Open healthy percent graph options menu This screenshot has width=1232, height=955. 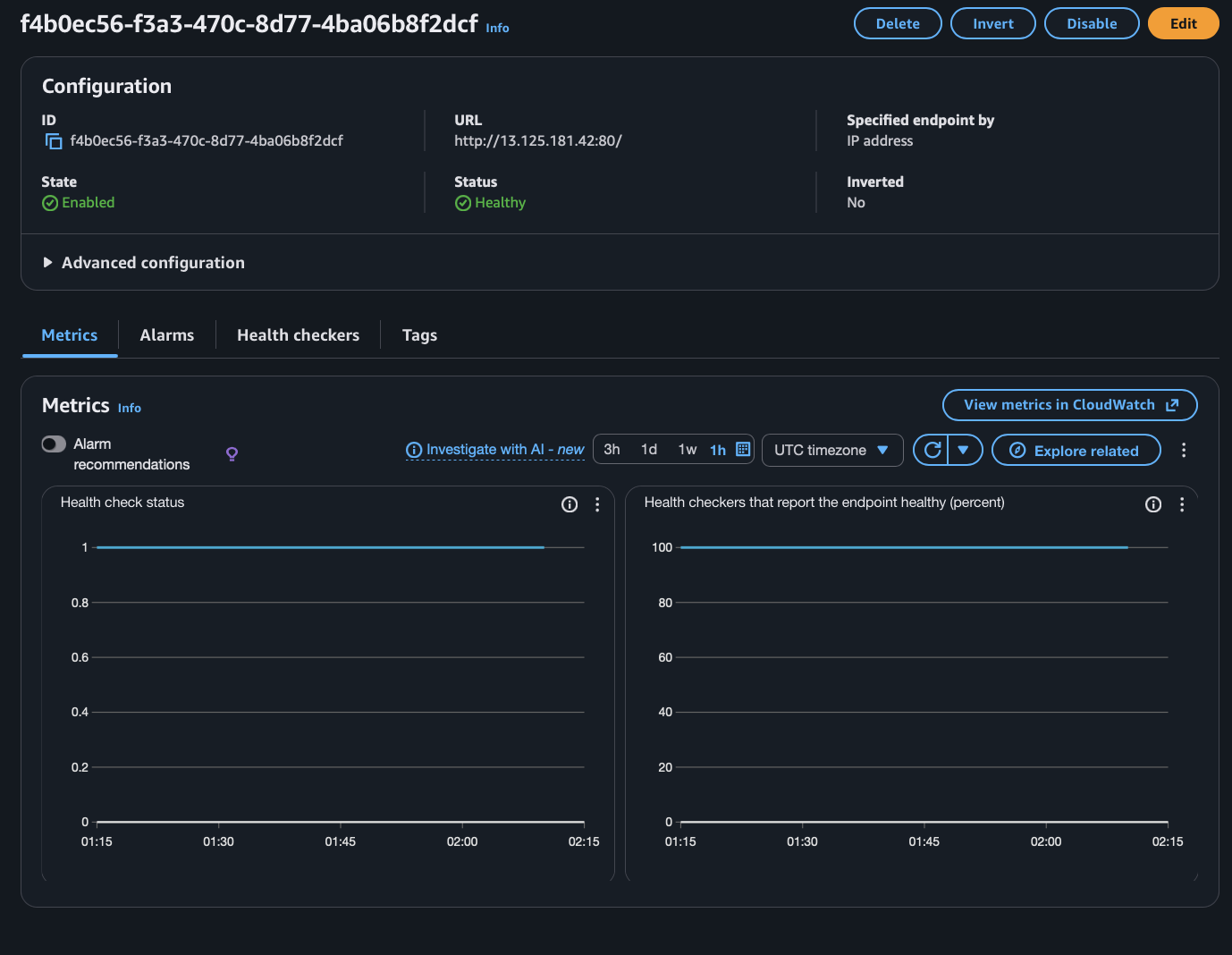[1182, 504]
